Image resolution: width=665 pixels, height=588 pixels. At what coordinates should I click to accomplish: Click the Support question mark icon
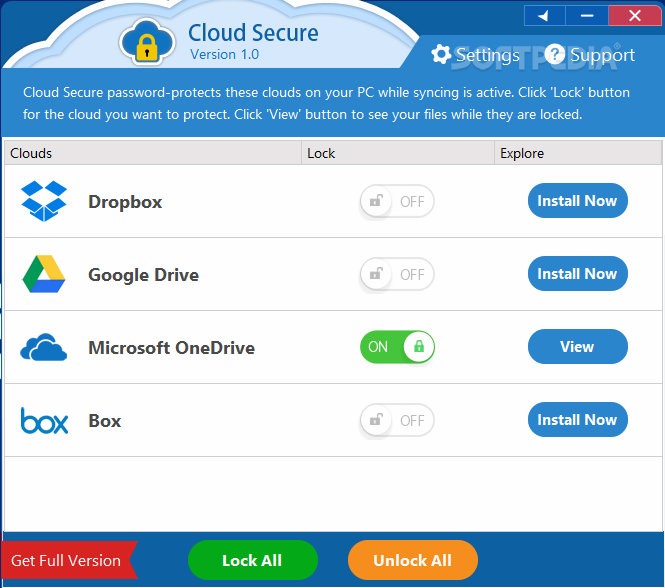pyautogui.click(x=555, y=54)
